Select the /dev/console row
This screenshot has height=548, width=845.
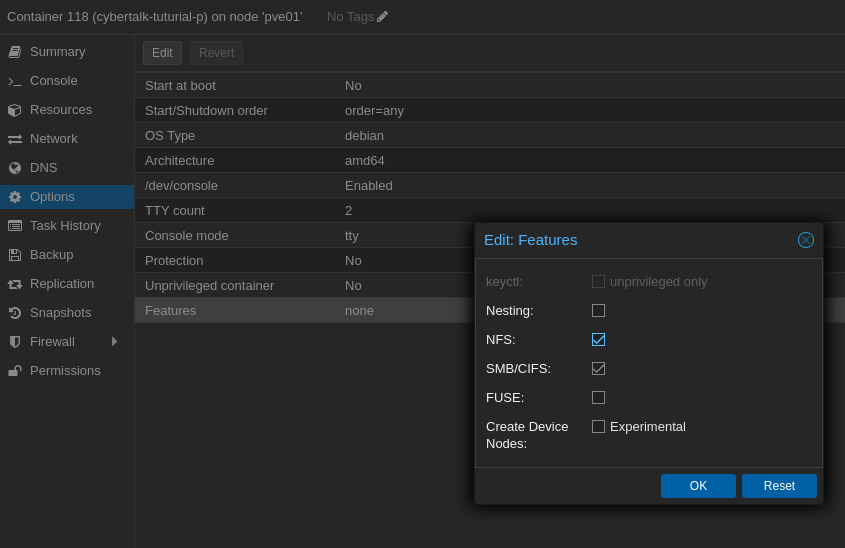pyautogui.click(x=490, y=185)
